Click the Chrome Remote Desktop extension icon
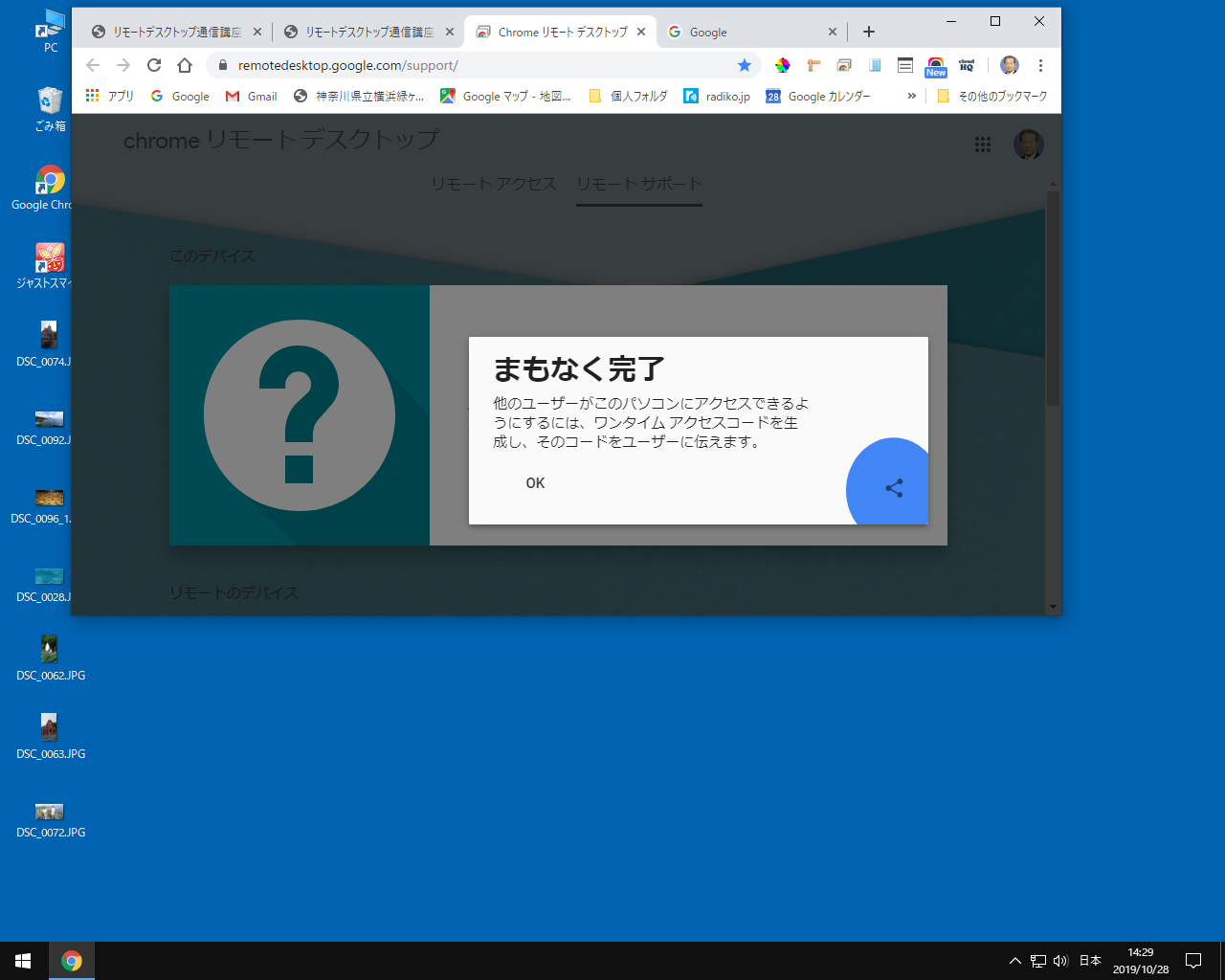 (x=844, y=65)
